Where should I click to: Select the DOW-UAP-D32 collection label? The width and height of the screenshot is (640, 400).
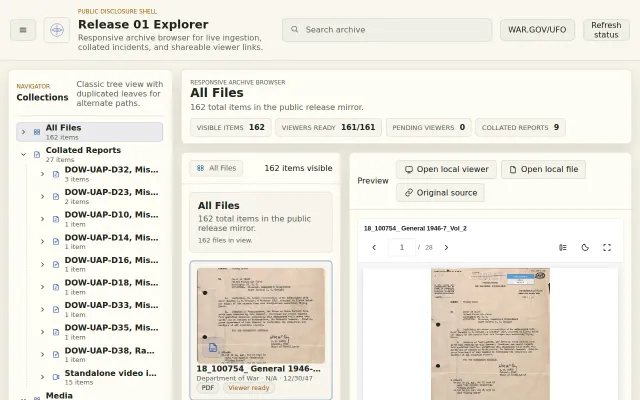point(111,170)
